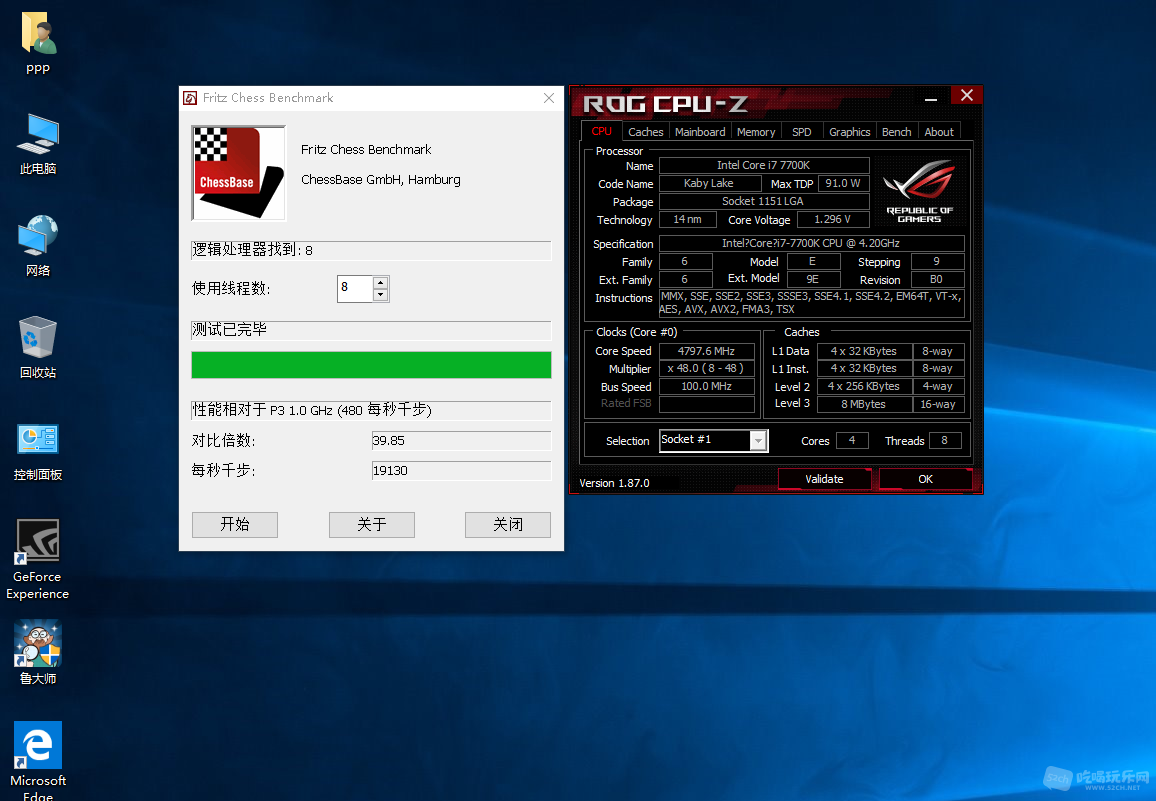Click the Cores value 4
The height and width of the screenshot is (801, 1156).
(852, 440)
